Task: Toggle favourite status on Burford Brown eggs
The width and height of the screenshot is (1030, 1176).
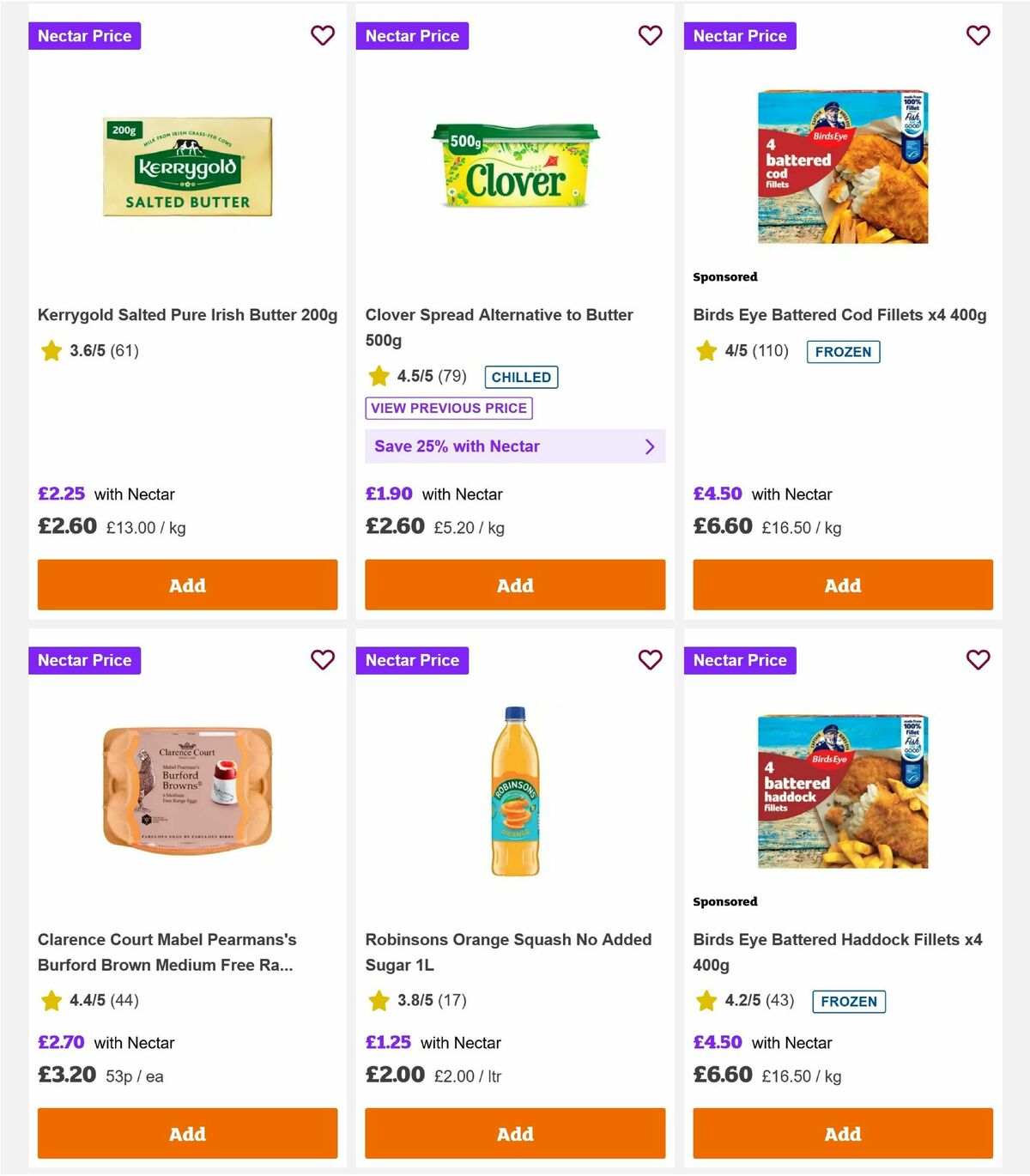Action: [x=323, y=660]
